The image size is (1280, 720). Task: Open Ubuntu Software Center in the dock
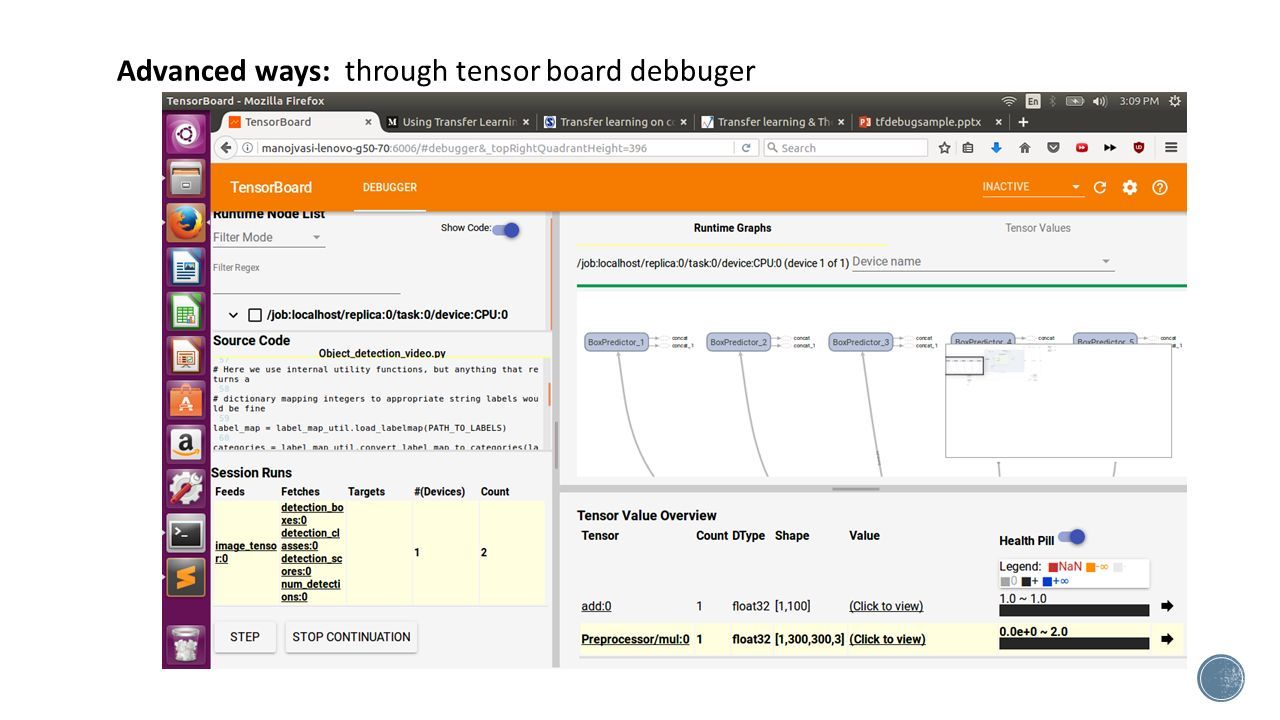pos(186,400)
